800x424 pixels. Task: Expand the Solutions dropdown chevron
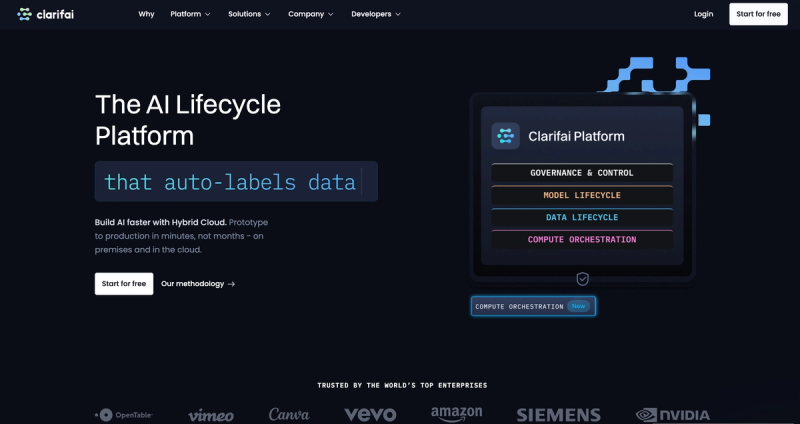[268, 14]
